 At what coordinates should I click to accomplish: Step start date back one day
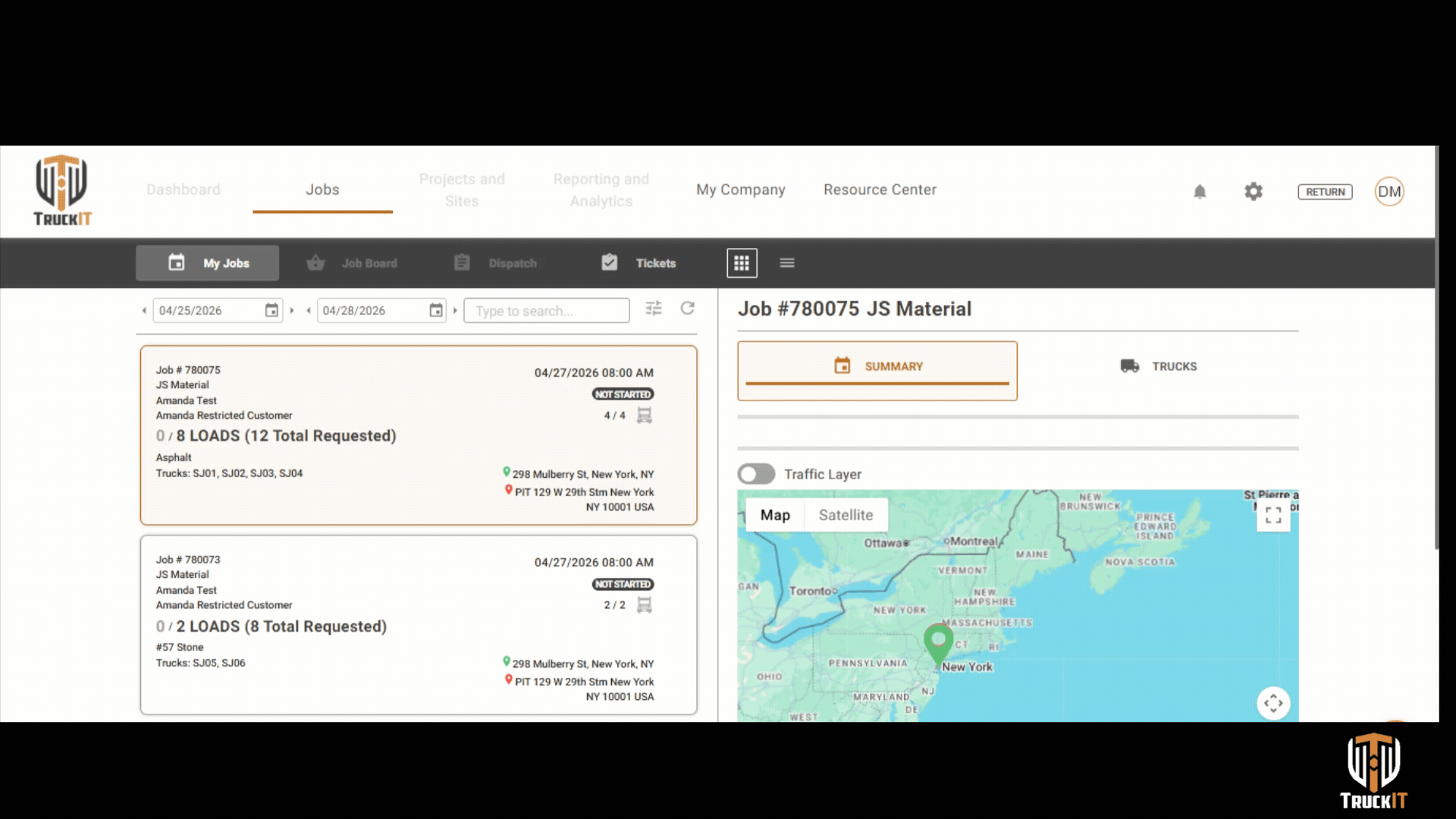coord(144,310)
